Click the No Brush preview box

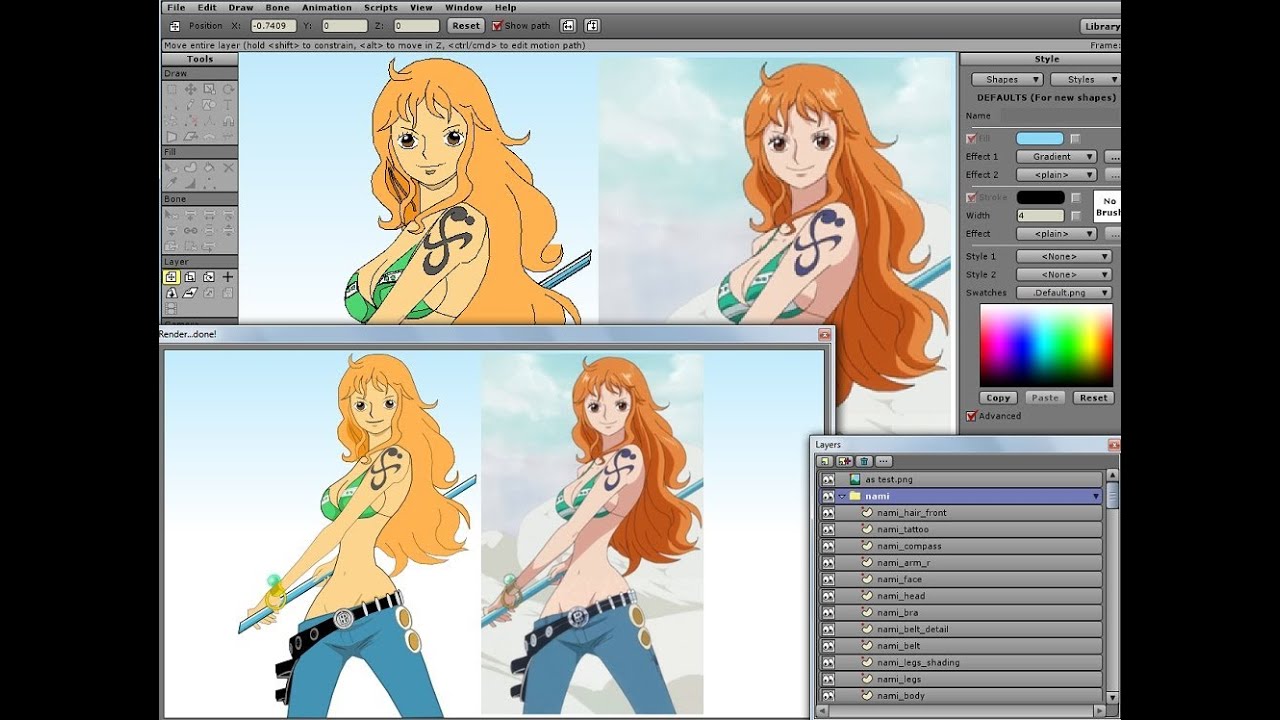coord(1107,205)
